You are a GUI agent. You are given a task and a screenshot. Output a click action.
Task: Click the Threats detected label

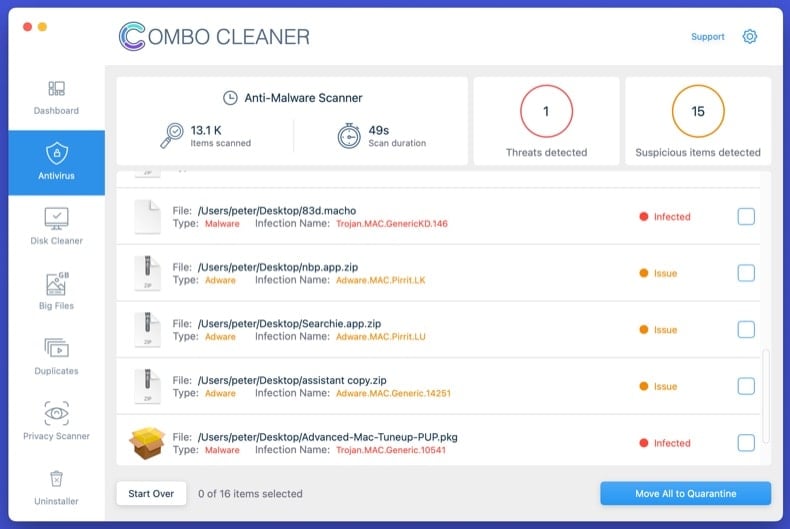click(547, 152)
